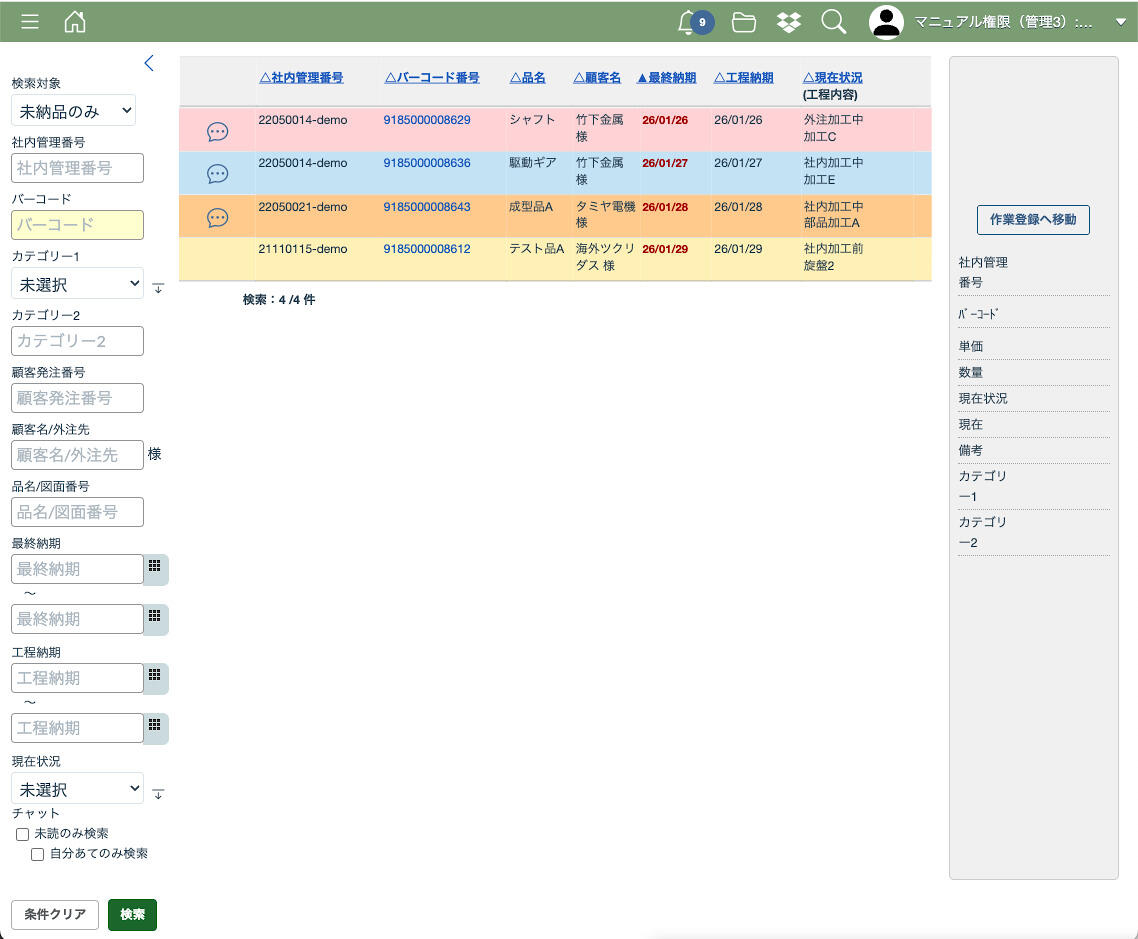Open chat bubble for シャフト row
This screenshot has height=939, width=1138.
217,132
